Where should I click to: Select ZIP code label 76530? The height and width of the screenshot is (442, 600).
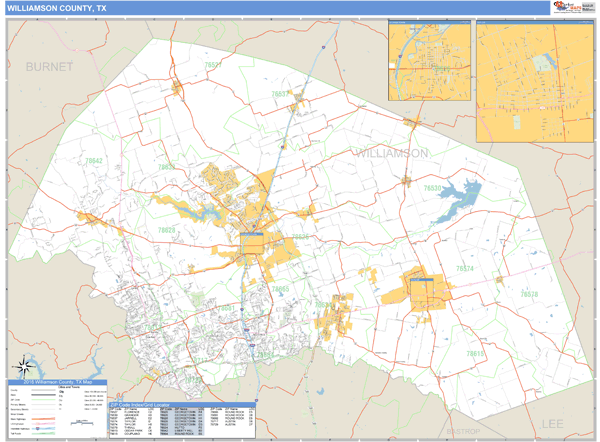[432, 188]
